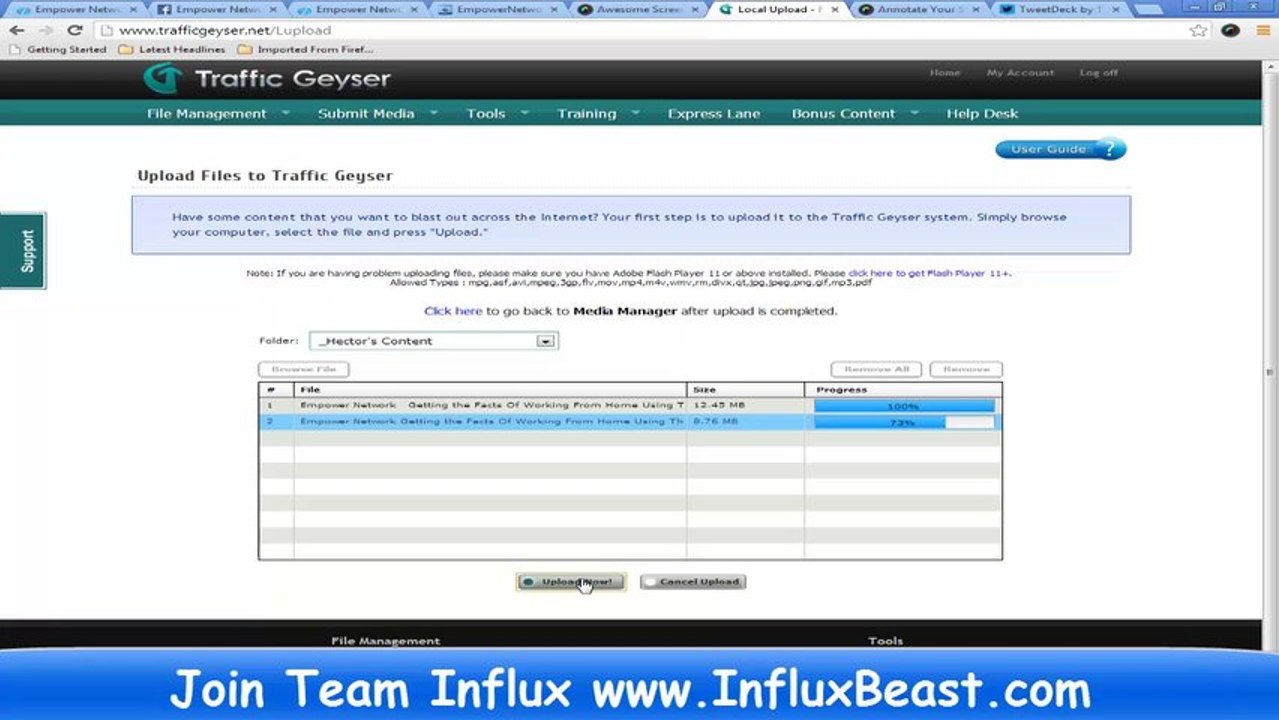Viewport: 1279px width, 720px height.
Task: Expand the Training menu
Action: pos(598,113)
